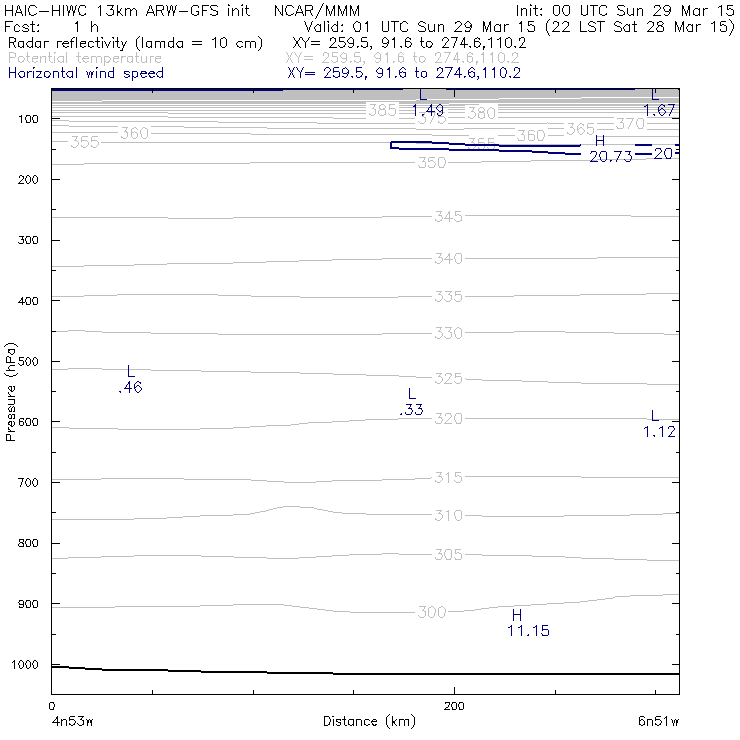
Task: Select the 'NCAR/MMM' header text
Action: [317, 10]
